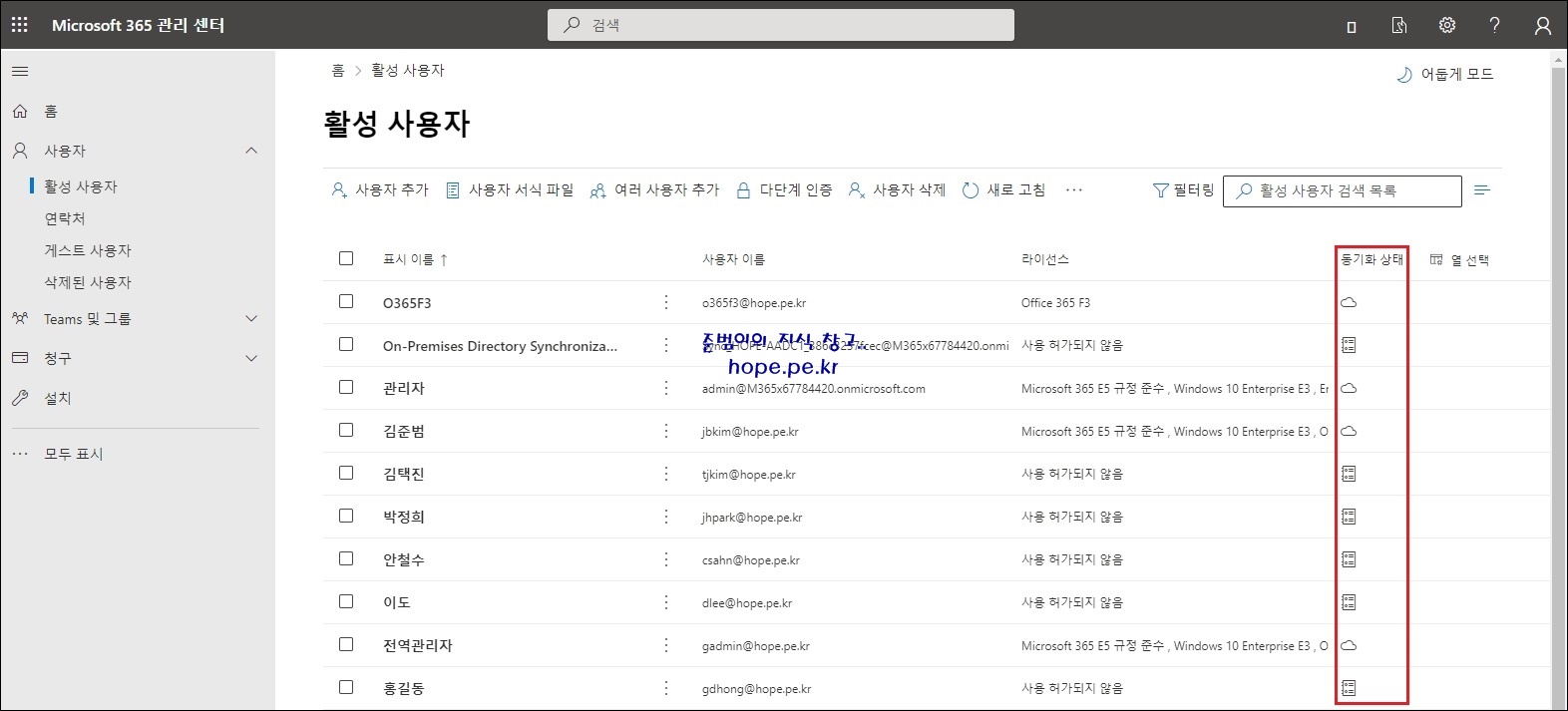Collapse the 사용자 navigation section
This screenshot has width=1568, height=711.
click(251, 151)
